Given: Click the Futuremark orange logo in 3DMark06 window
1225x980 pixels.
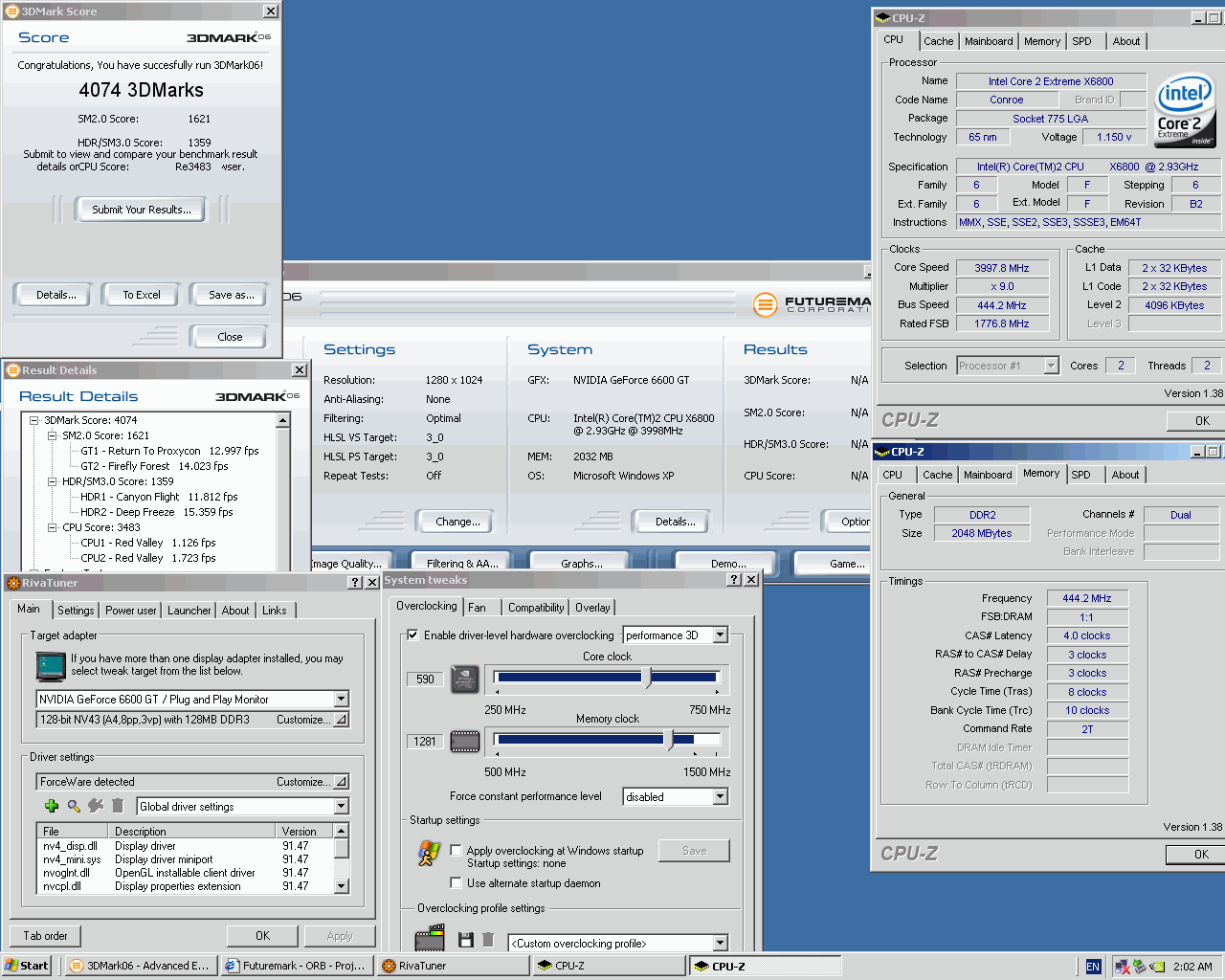Looking at the screenshot, I should [765, 304].
